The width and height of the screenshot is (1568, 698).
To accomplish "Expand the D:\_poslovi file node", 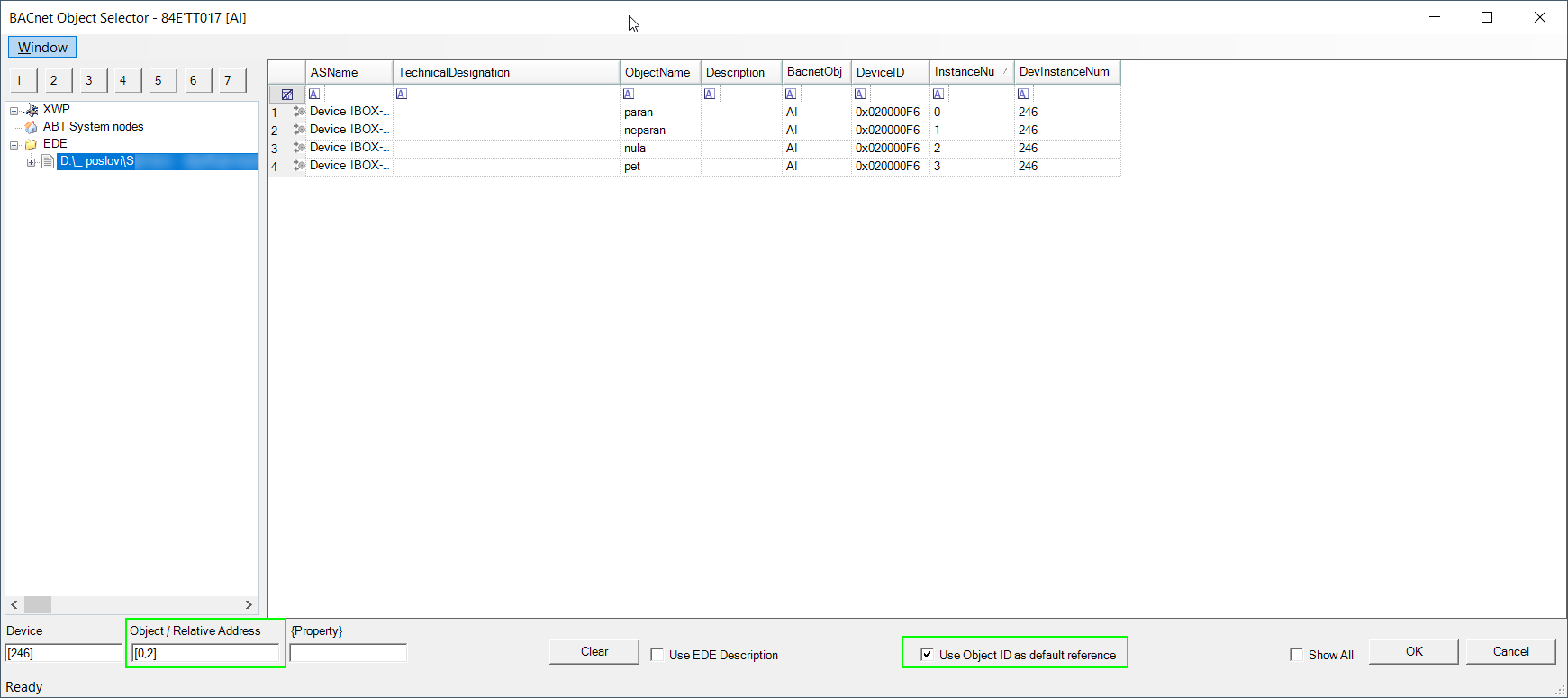I will point(31,162).
